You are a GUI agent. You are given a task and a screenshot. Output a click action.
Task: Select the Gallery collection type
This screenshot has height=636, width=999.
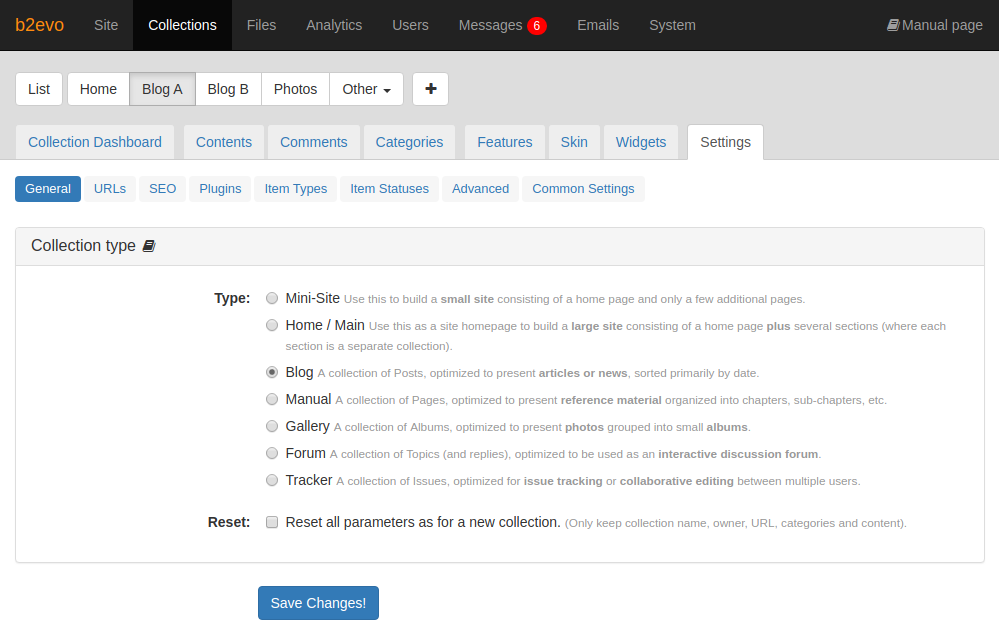(272, 426)
